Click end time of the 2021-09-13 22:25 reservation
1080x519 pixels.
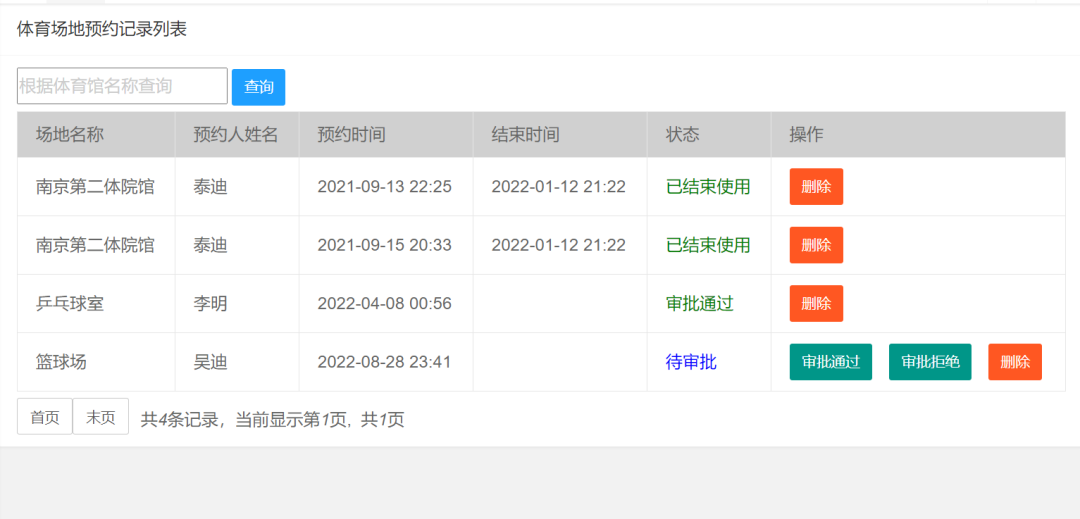point(559,187)
